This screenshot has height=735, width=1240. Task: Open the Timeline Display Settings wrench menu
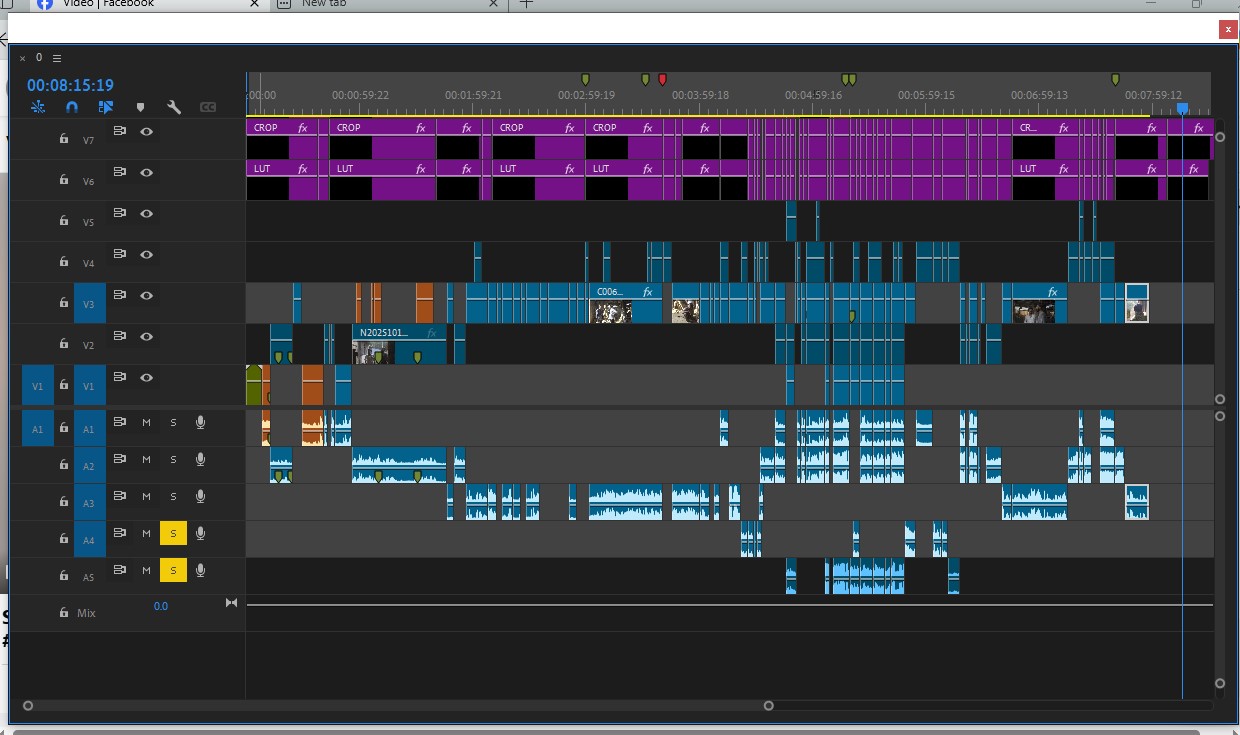174,106
